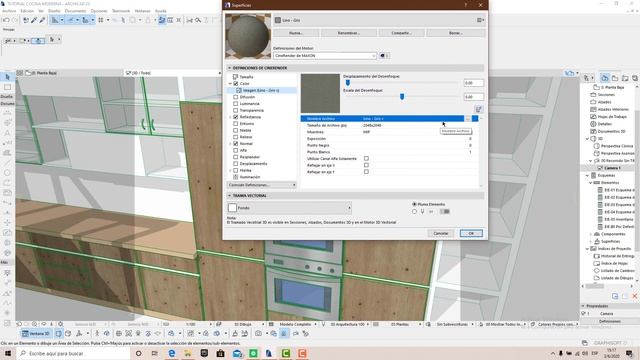Switch to the Planta Baja tab
Screen dimensions: 640x360
[43, 73]
